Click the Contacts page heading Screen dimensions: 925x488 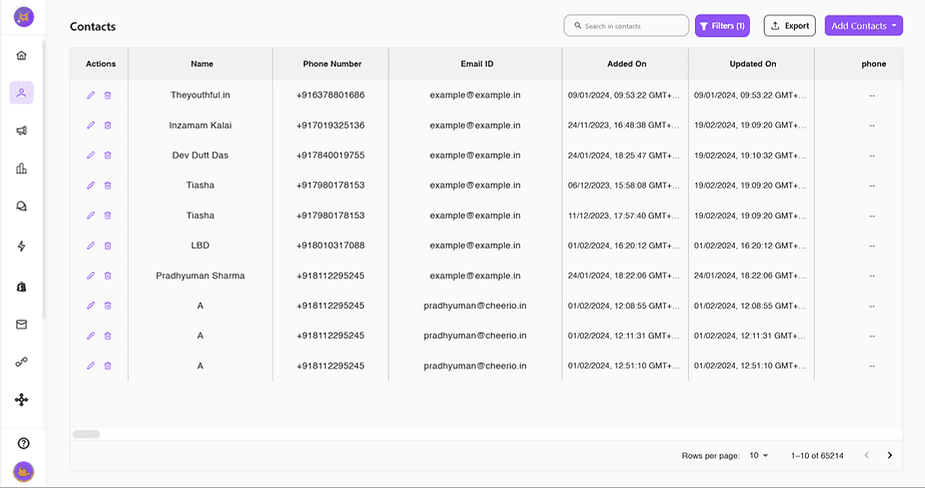point(93,27)
